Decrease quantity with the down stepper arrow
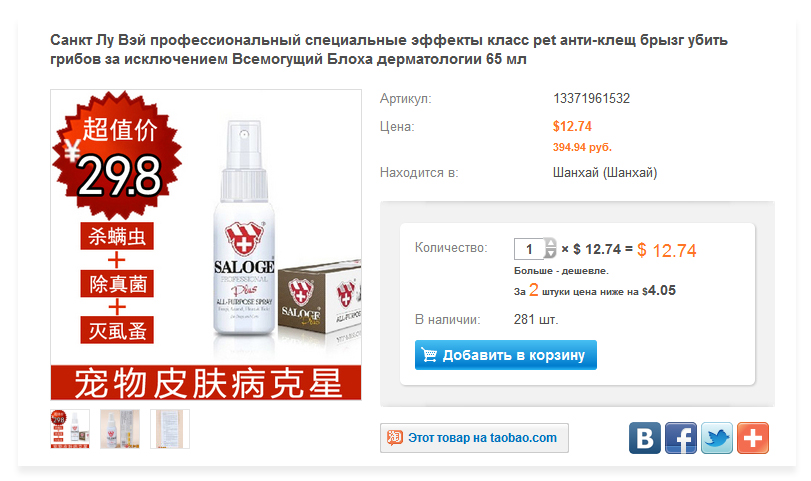This screenshot has width=811, height=481. [x=550, y=253]
